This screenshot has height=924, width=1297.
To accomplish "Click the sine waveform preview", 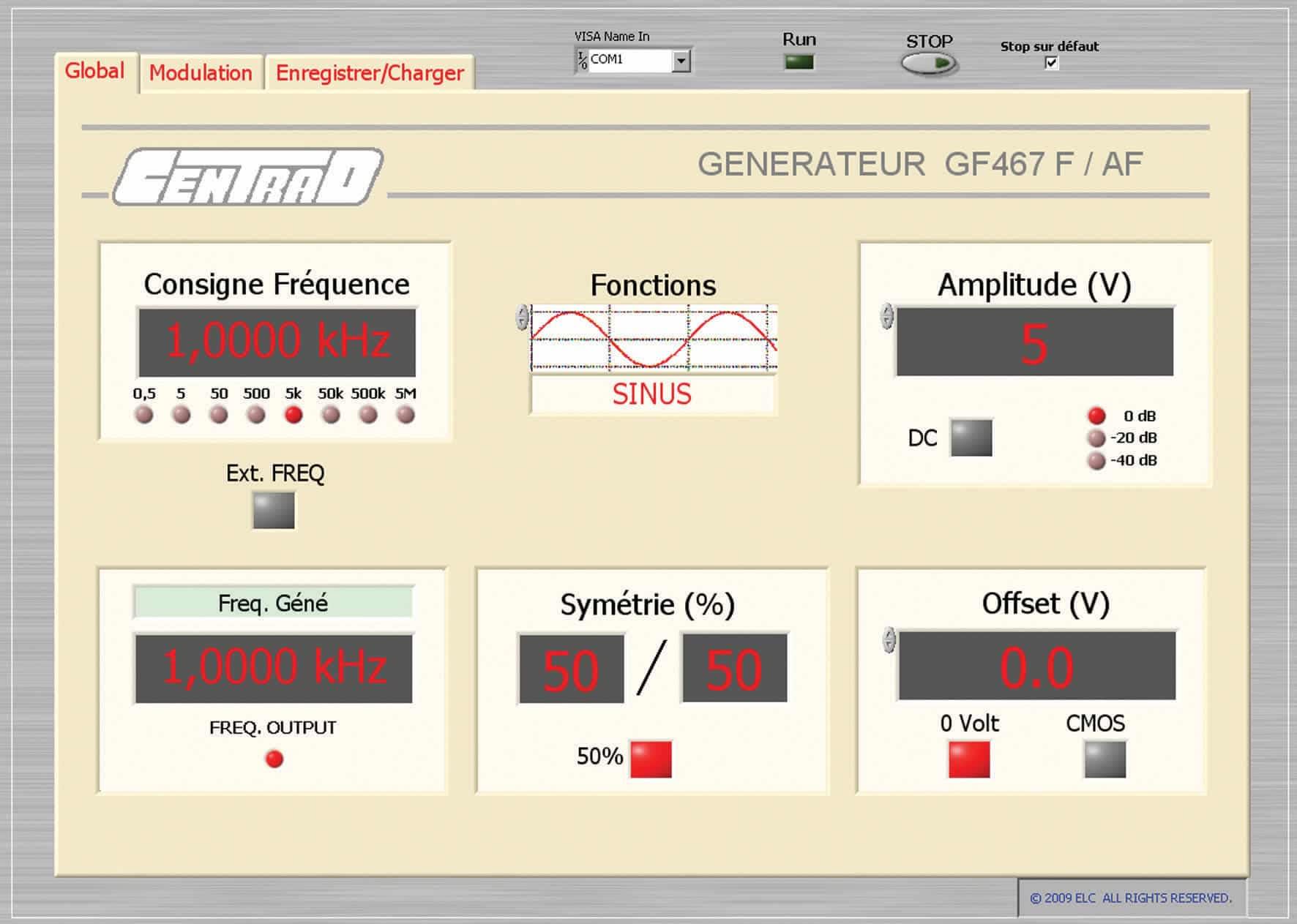I will [x=653, y=339].
